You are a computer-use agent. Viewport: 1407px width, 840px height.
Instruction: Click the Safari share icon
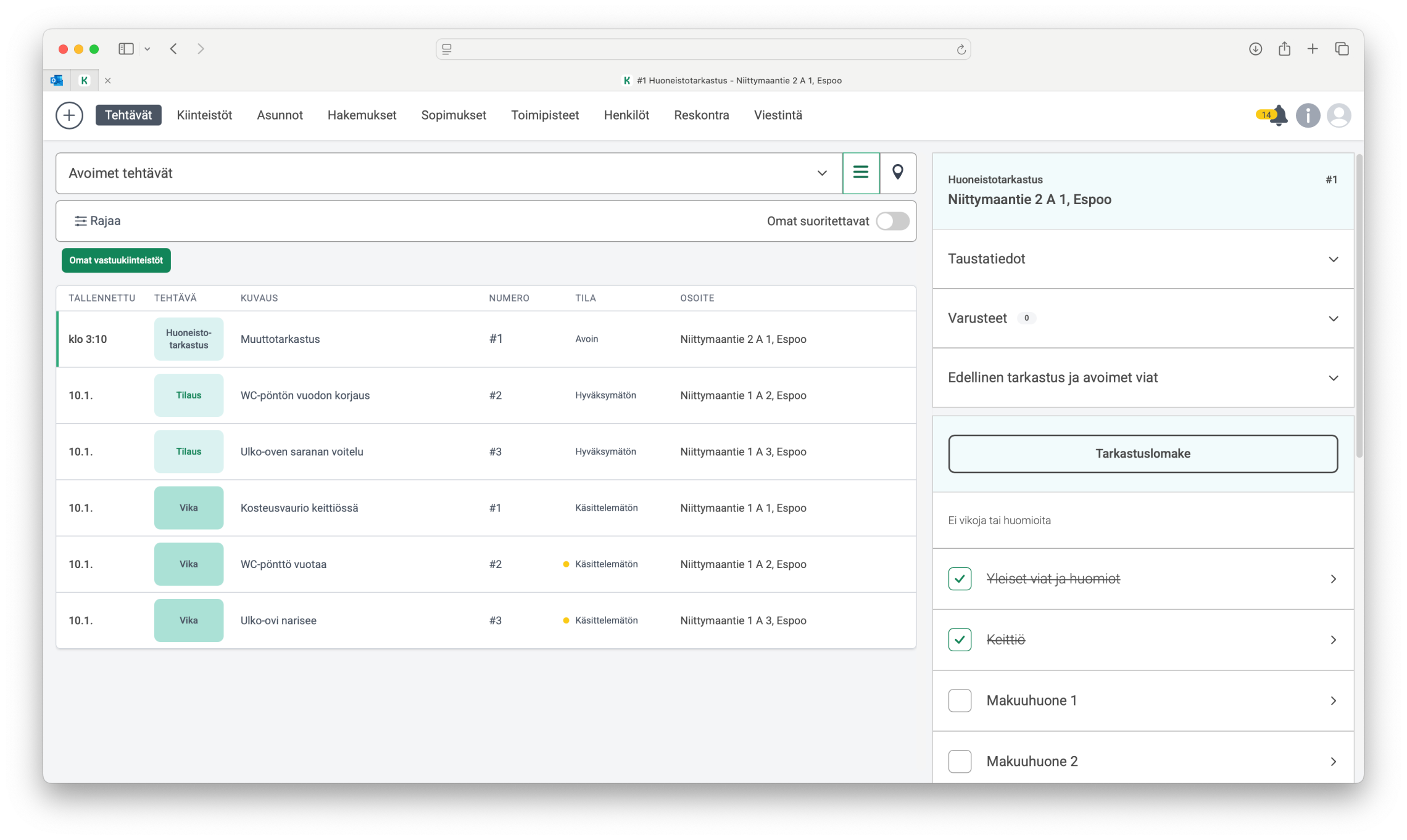pos(1284,49)
